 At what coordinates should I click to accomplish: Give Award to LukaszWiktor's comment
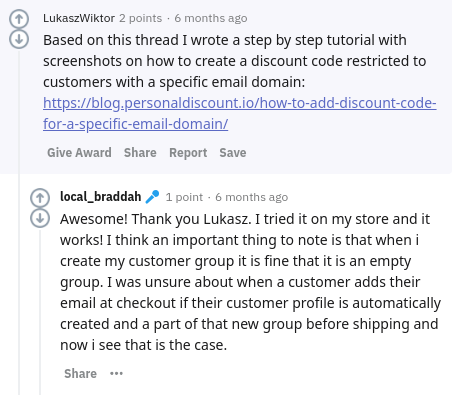[x=79, y=153]
